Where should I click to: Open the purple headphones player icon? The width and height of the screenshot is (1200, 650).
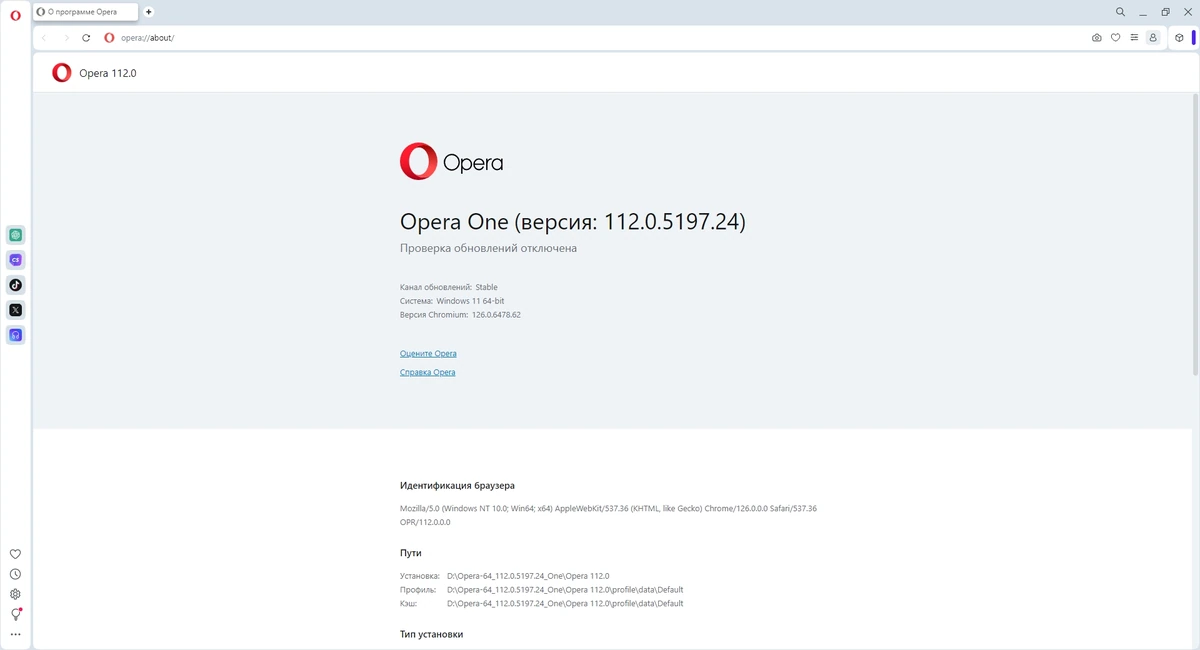click(x=16, y=335)
